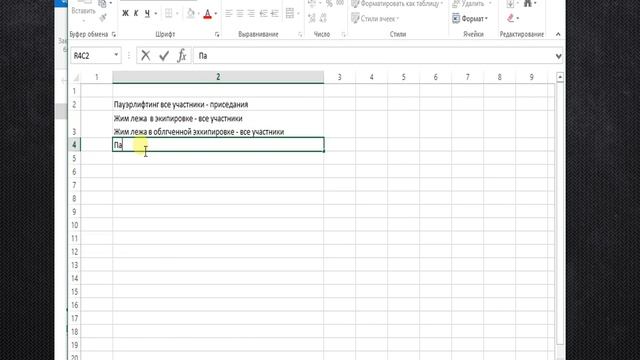Click the Clear eraser icon
Screen dimensions: 640x360
click(x=511, y=18)
